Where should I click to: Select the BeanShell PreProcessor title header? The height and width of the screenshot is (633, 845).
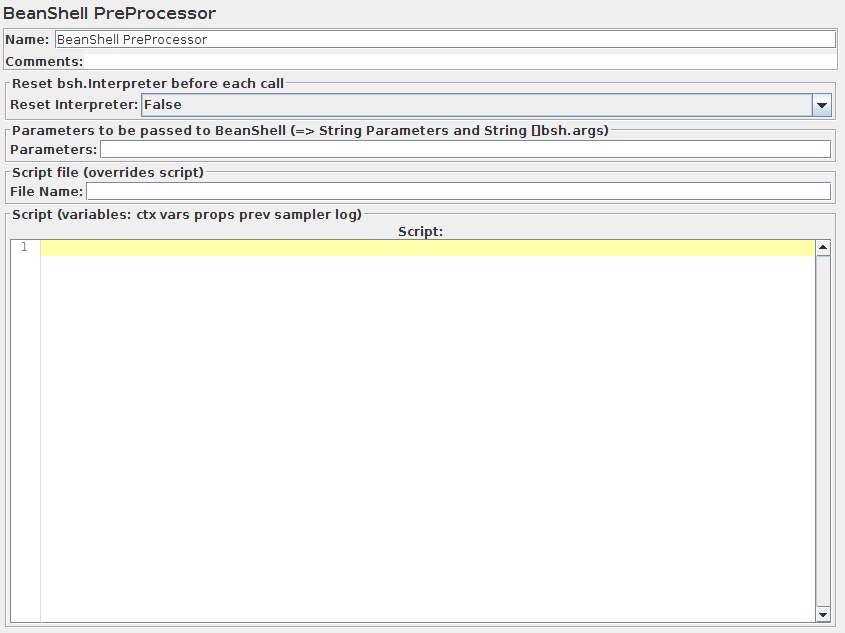110,13
